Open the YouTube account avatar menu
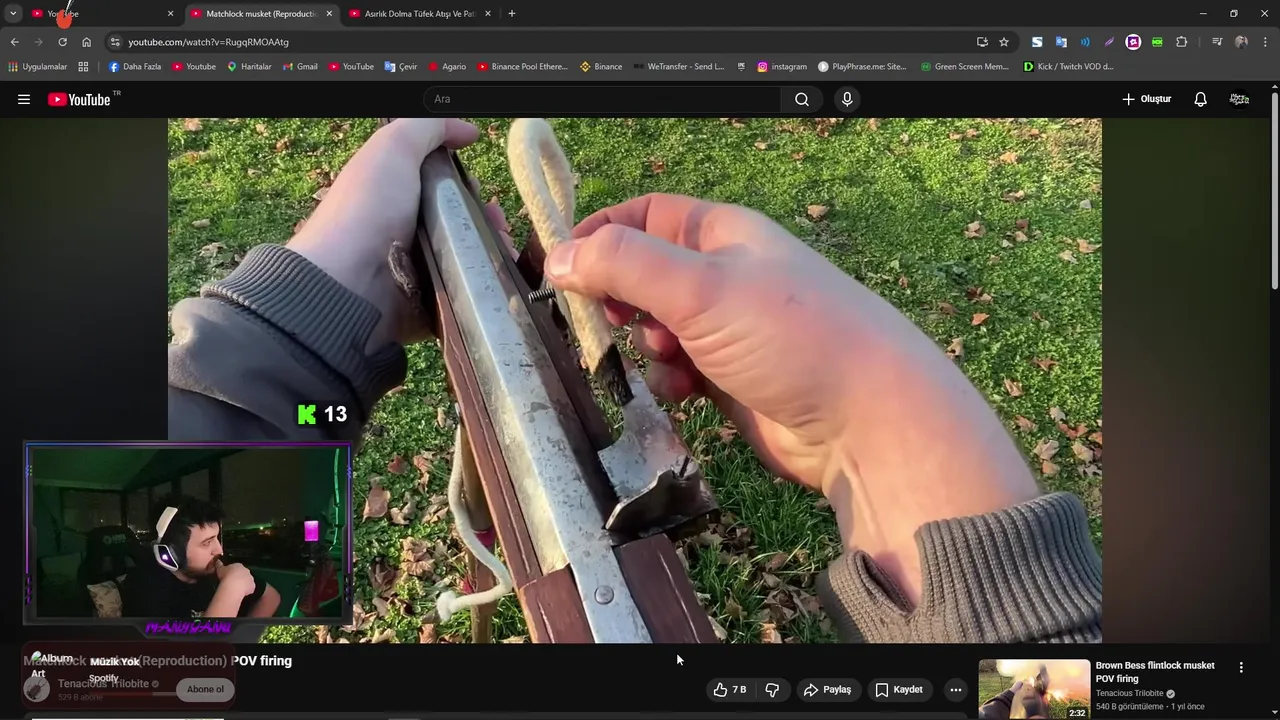1280x720 pixels. coord(1239,99)
